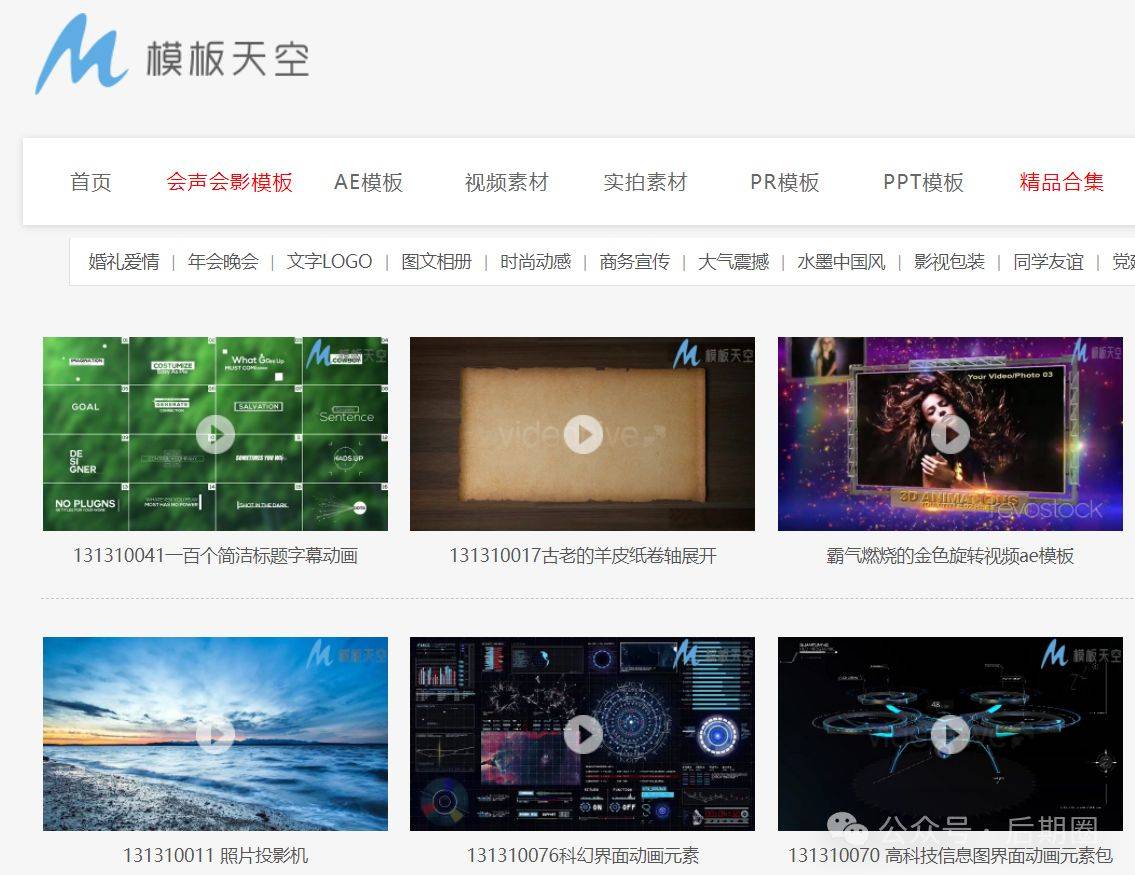The width and height of the screenshot is (1135, 875).
Task: Play the 科幻界面动画元素 preview
Action: click(583, 735)
